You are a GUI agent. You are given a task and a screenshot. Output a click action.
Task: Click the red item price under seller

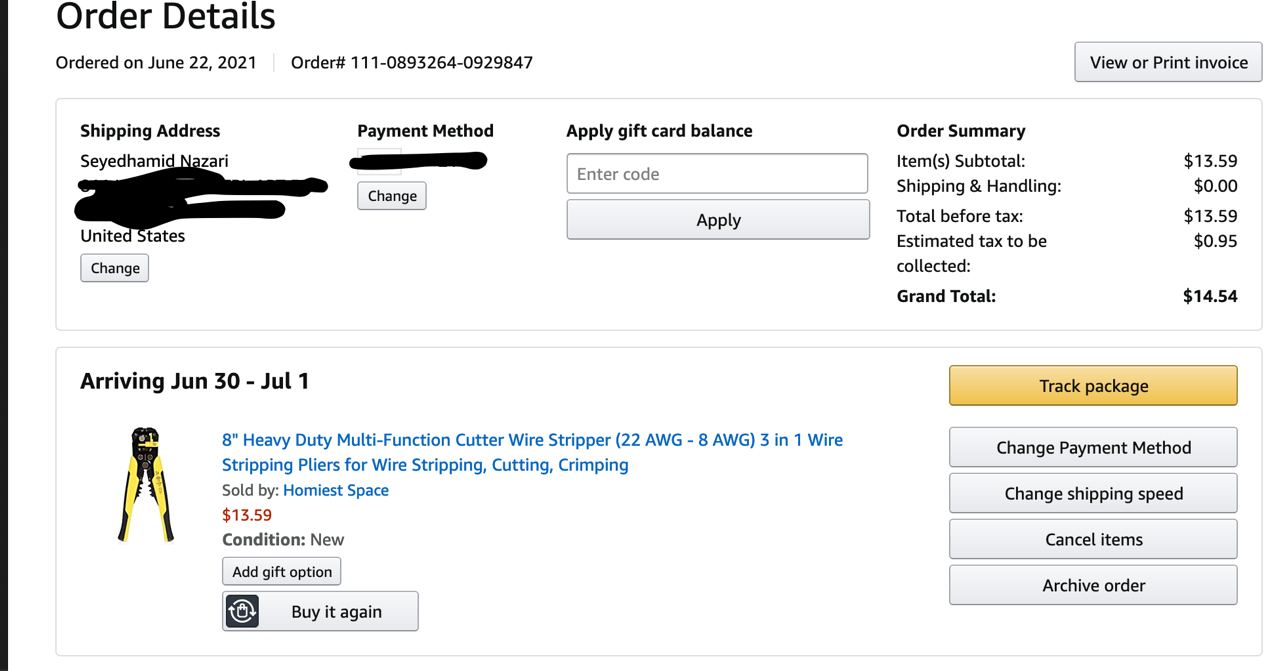coord(247,515)
